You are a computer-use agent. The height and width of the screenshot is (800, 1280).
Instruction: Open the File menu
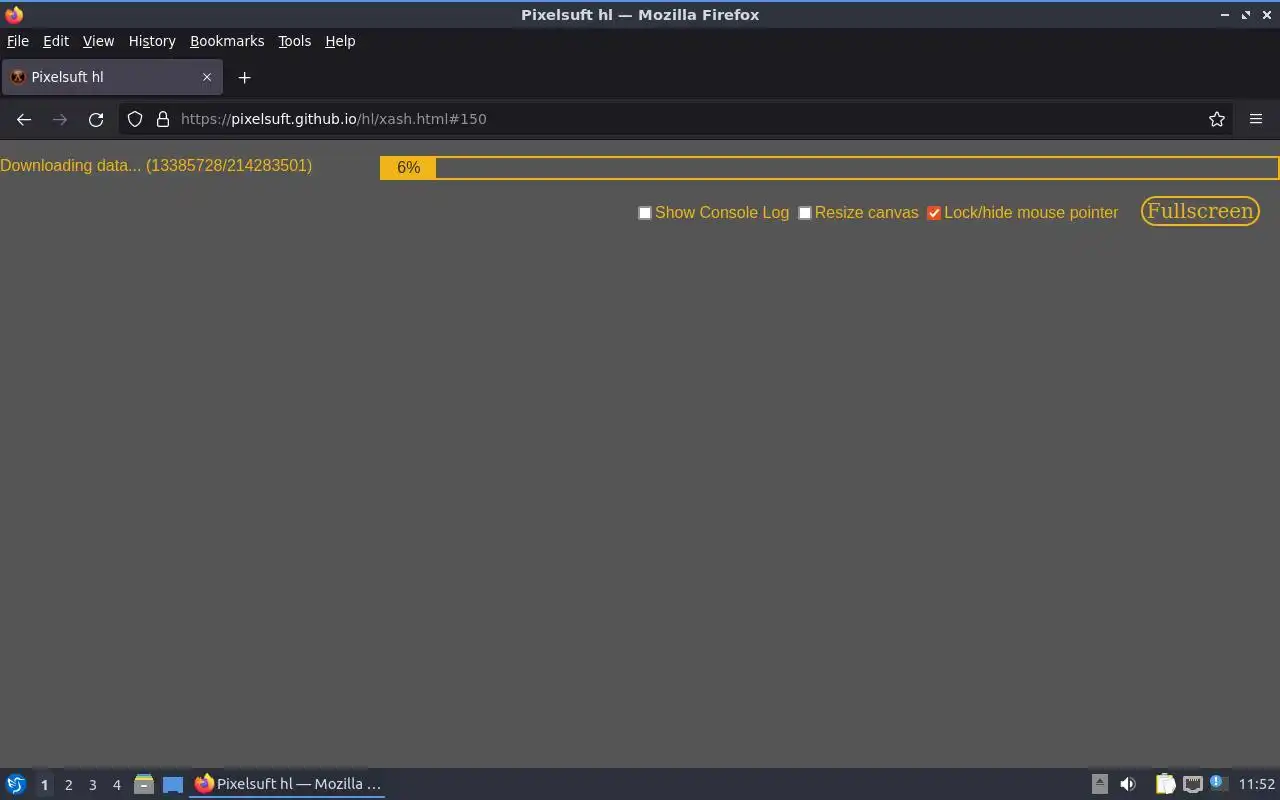click(x=18, y=41)
